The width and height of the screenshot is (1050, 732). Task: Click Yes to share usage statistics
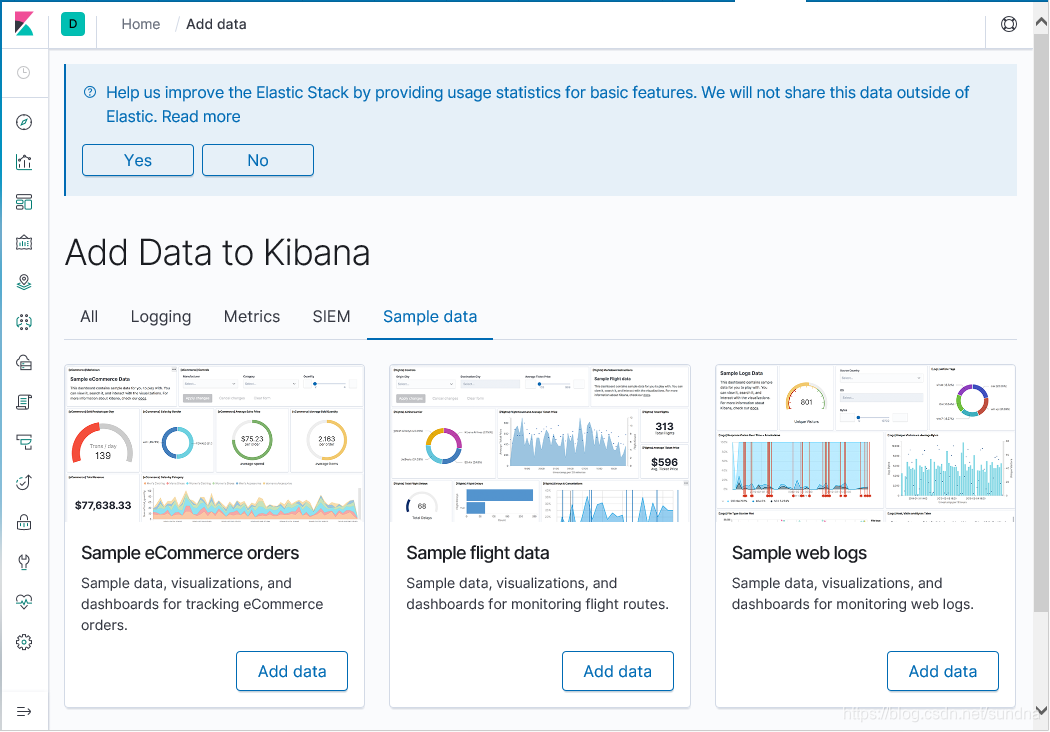[138, 160]
